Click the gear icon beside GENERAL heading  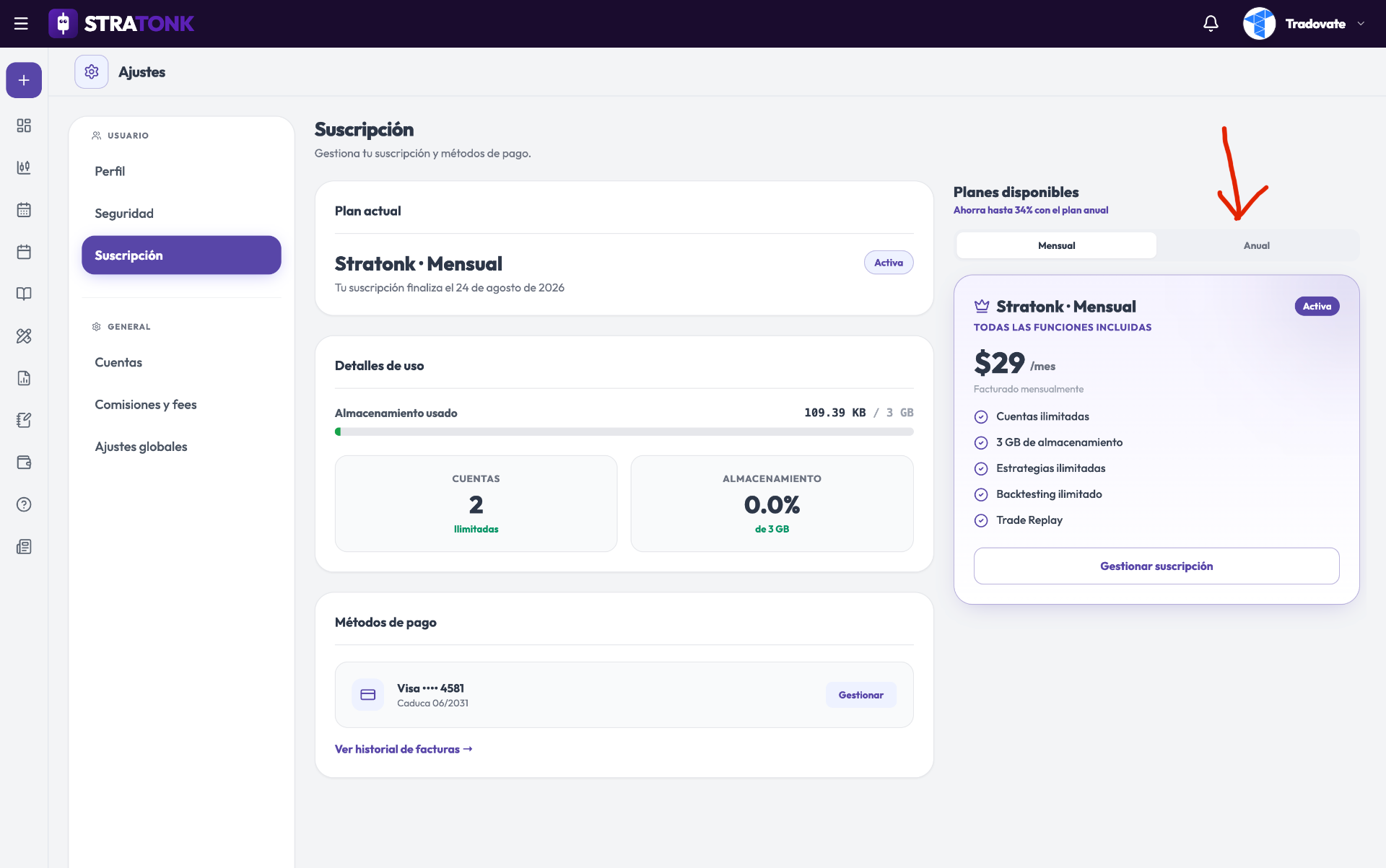click(x=97, y=327)
